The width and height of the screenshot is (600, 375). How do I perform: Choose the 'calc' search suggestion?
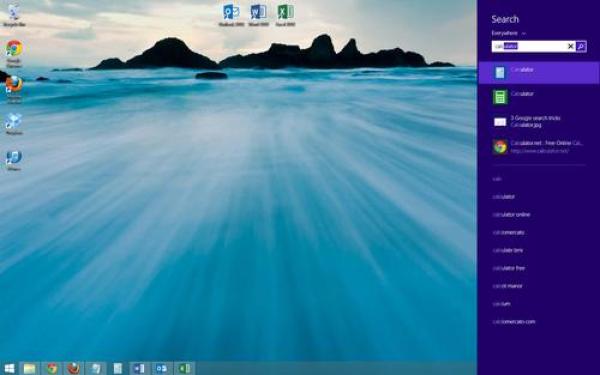coord(497,179)
